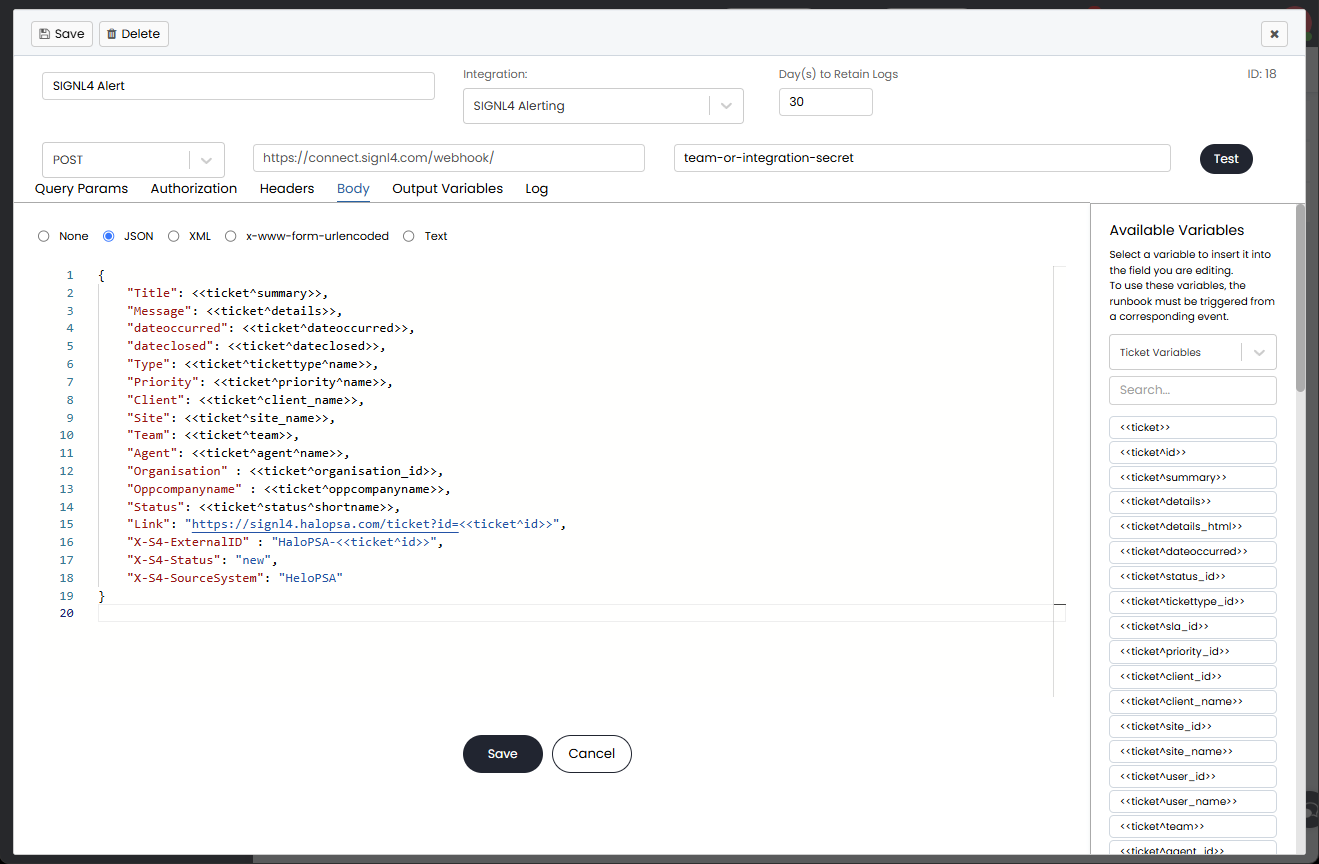Open the Headers tab
The width and height of the screenshot is (1319, 864).
[287, 188]
